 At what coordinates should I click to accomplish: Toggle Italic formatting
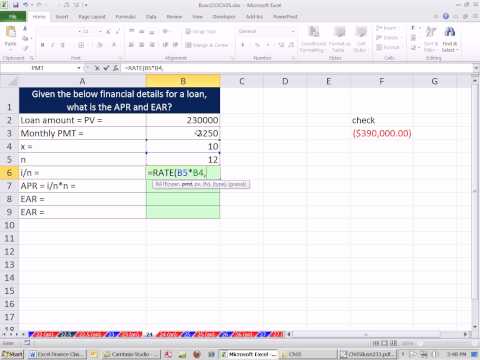click(52, 45)
